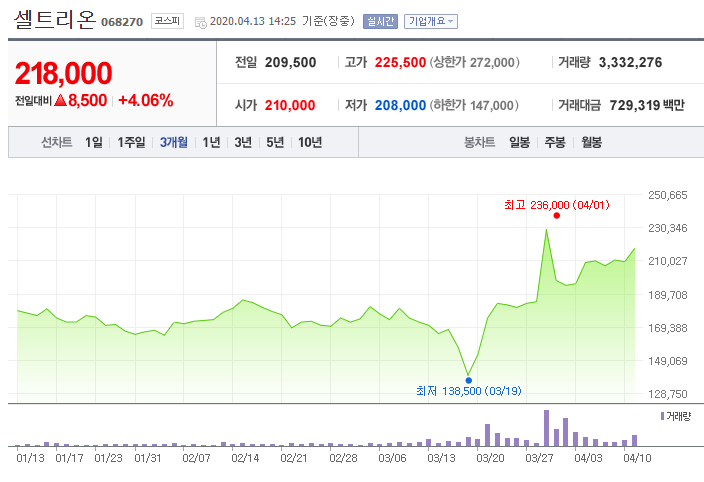Click the 실시간 real-time button

380,22
